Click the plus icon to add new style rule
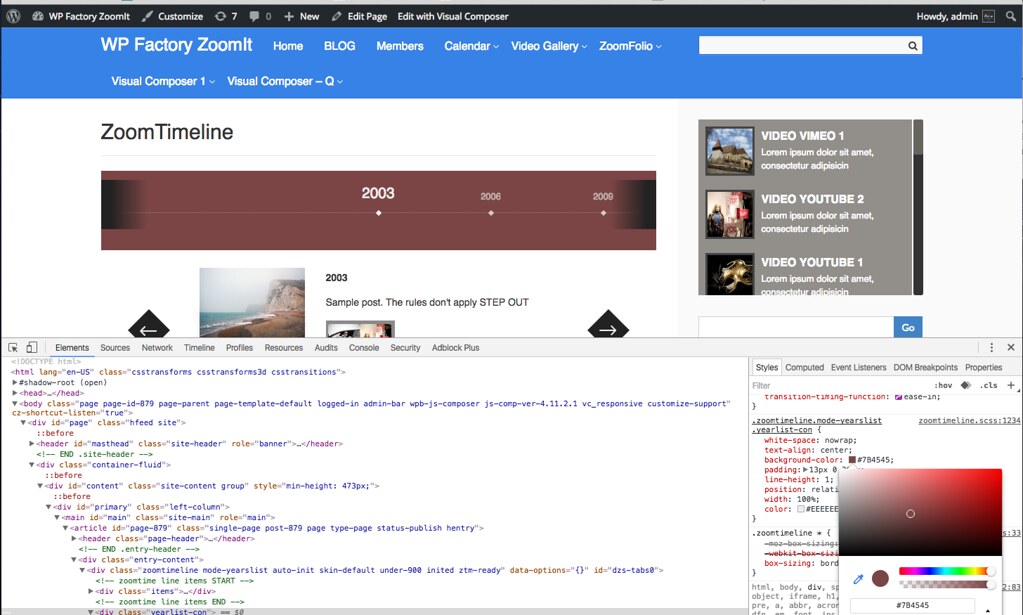 coord(1011,385)
